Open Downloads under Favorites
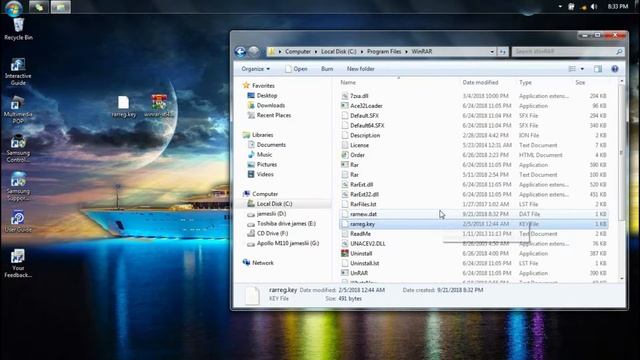This screenshot has height=360, width=640. point(266,105)
